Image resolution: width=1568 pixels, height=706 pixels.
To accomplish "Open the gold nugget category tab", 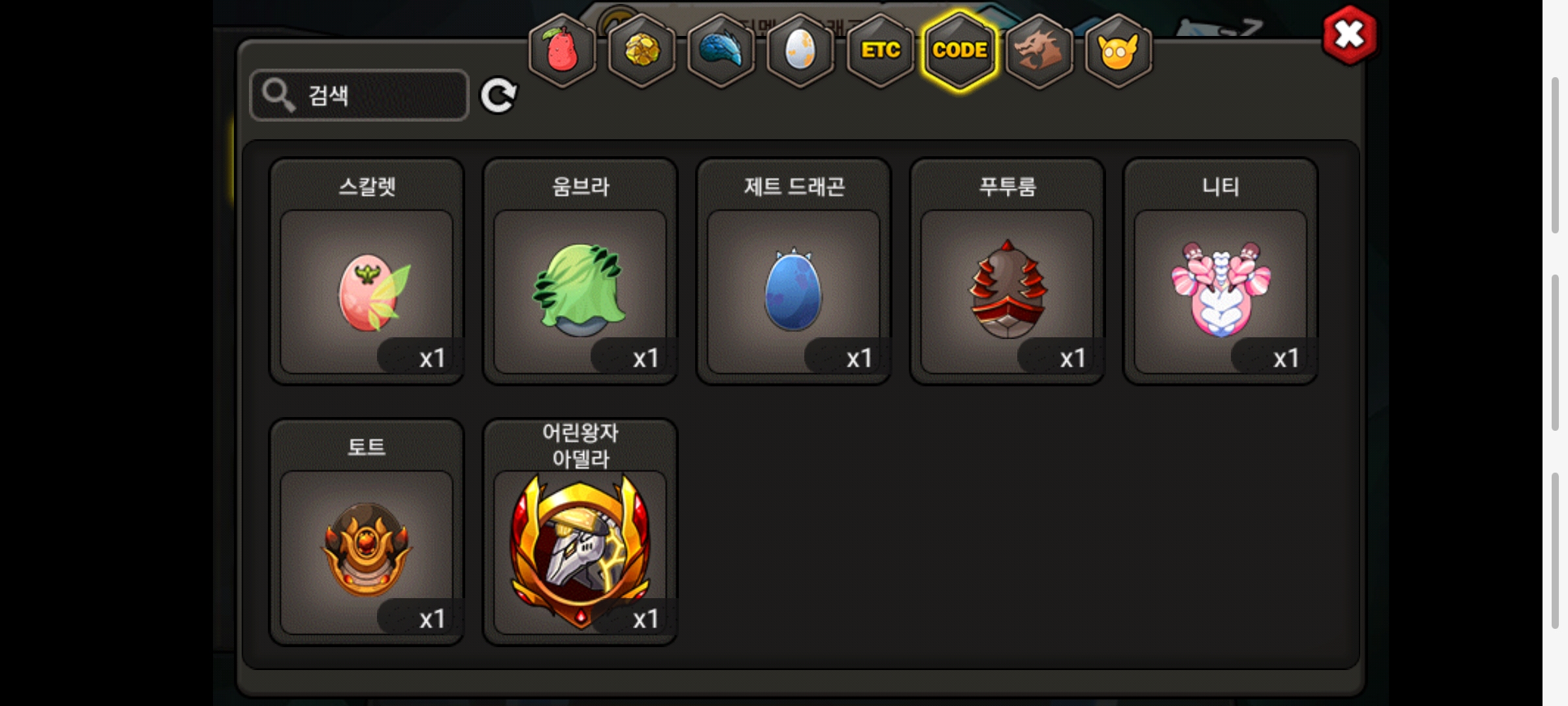I will (x=642, y=50).
